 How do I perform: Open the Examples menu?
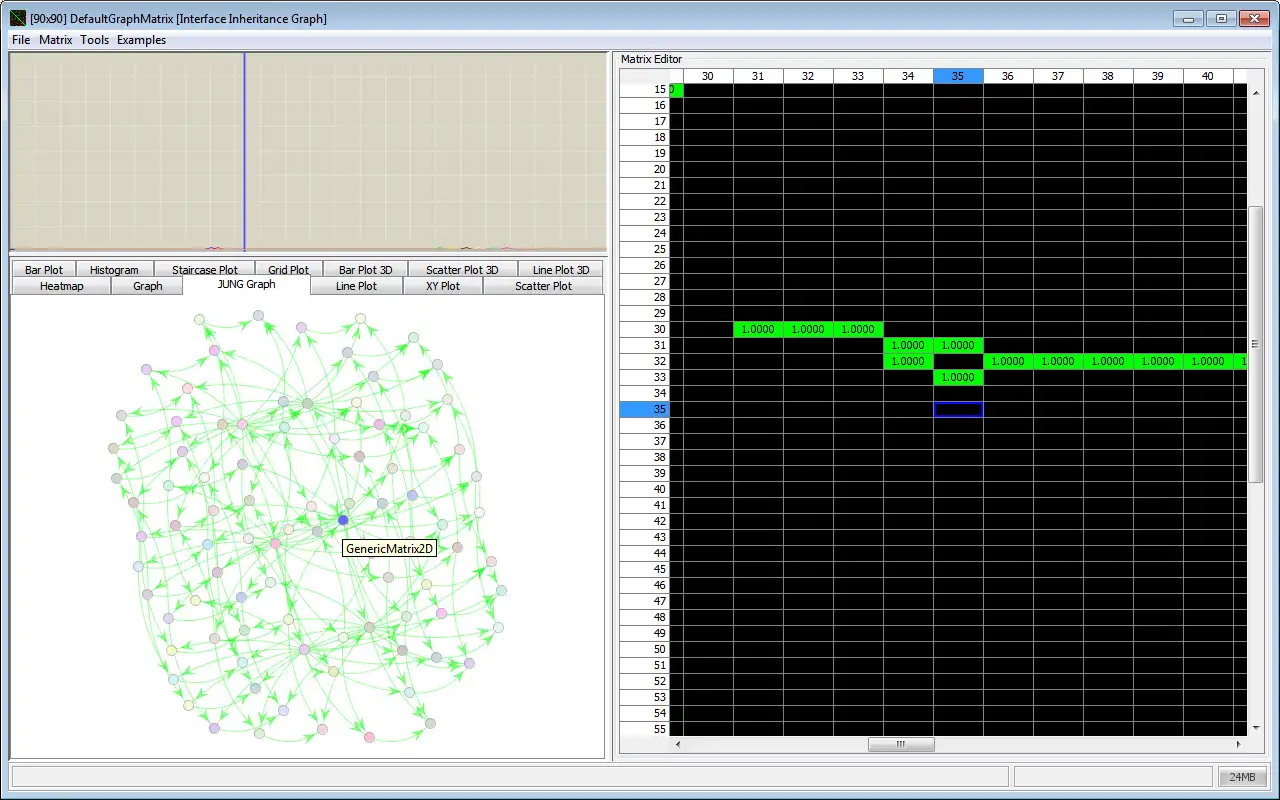click(141, 40)
